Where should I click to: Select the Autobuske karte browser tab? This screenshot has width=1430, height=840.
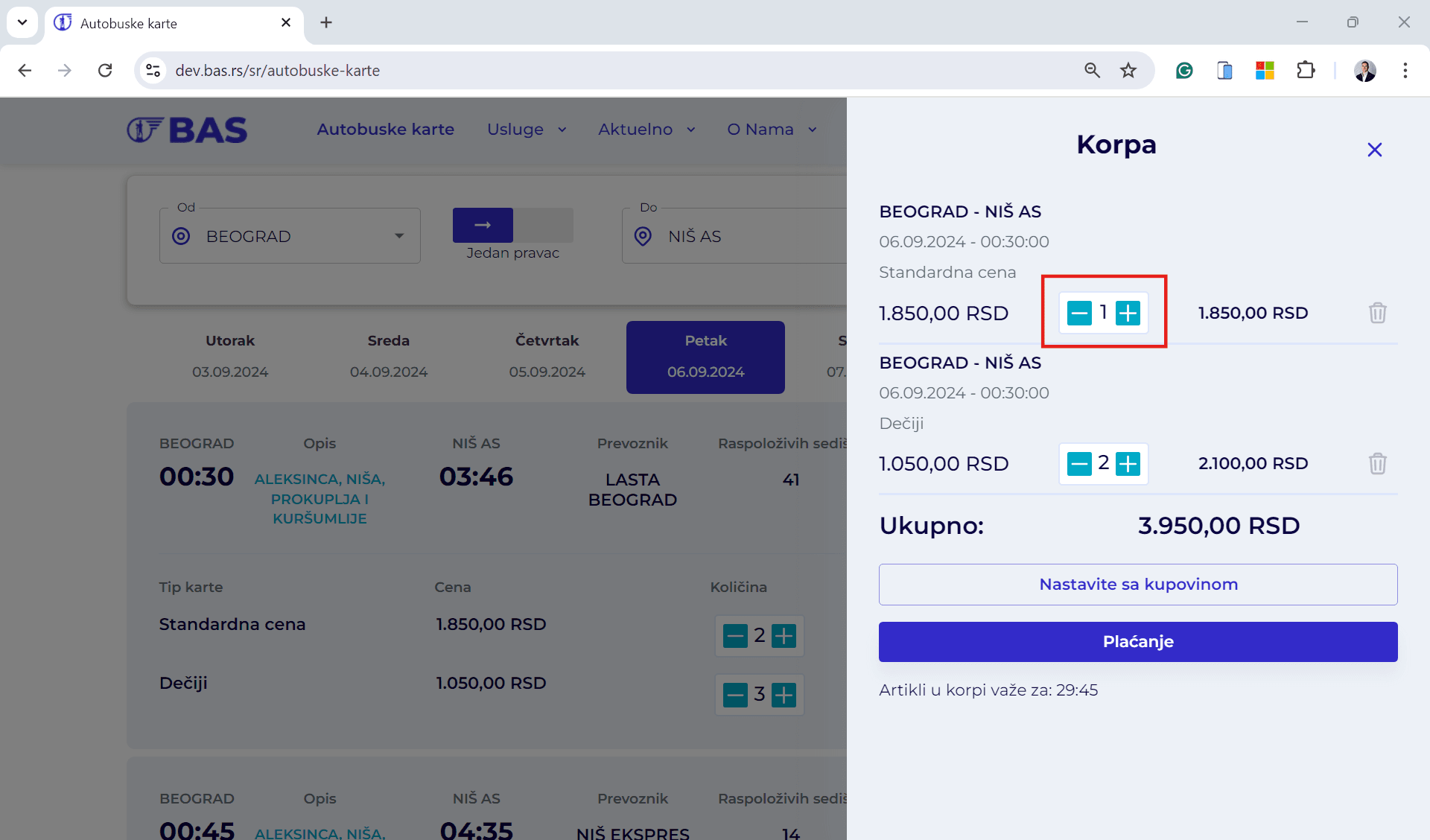pyautogui.click(x=174, y=24)
